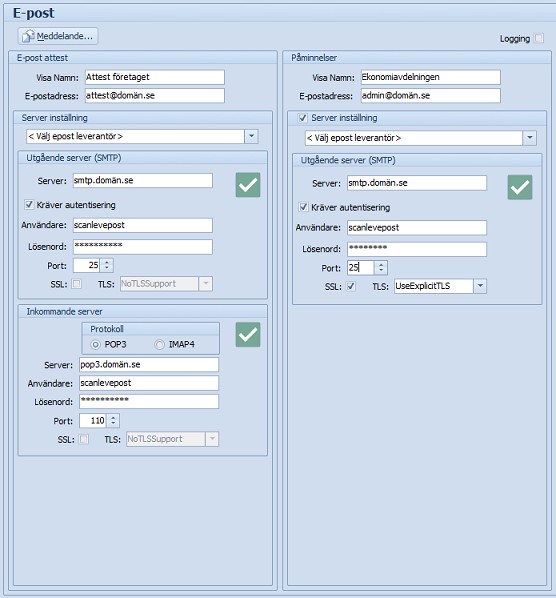Image resolution: width=556 pixels, height=598 pixels.
Task: Click the envelope icon on the Meddelande button
Action: 27,36
